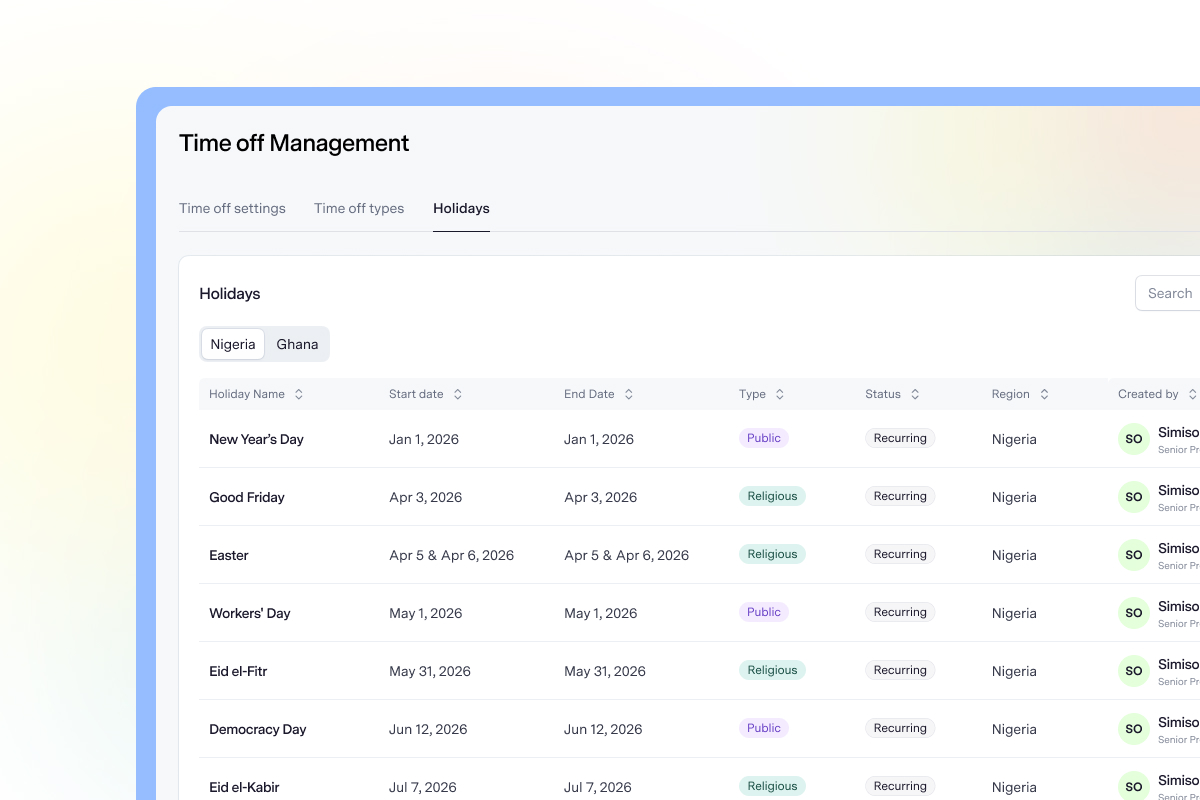Click start date Jan 1, 2026

click(x=424, y=439)
